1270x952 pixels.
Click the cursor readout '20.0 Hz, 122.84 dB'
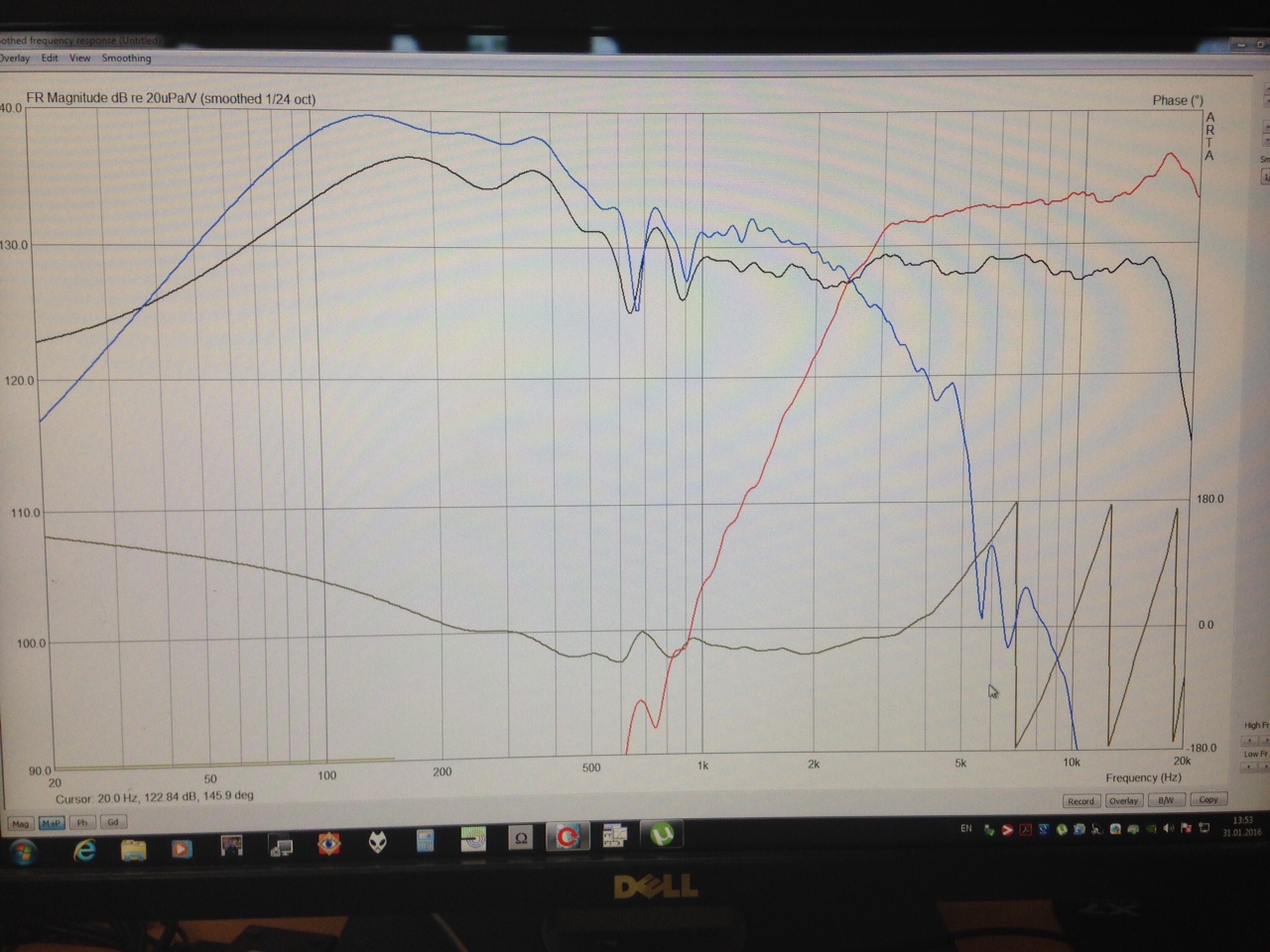point(146,797)
